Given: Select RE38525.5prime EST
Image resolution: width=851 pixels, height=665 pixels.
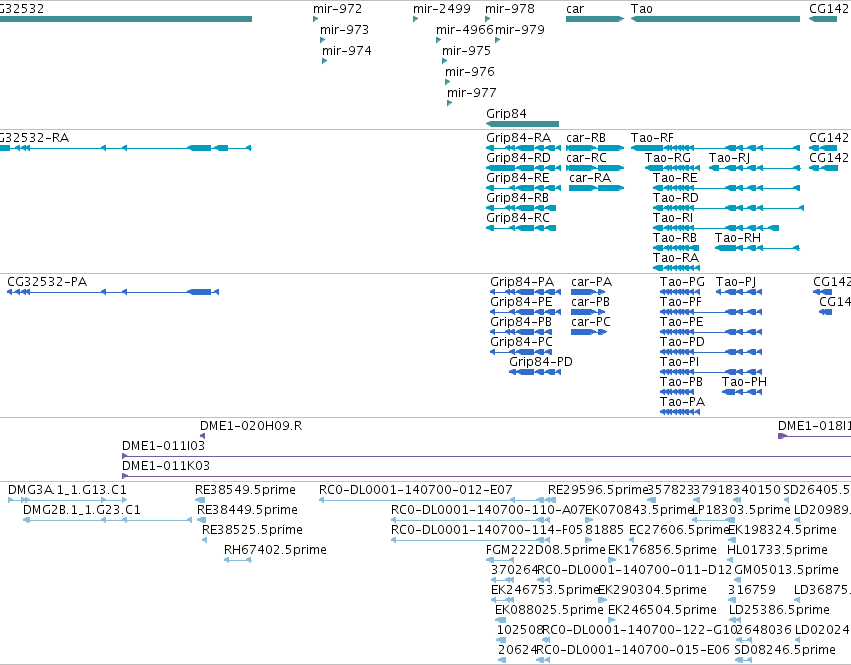Looking at the screenshot, I should (x=205, y=540).
